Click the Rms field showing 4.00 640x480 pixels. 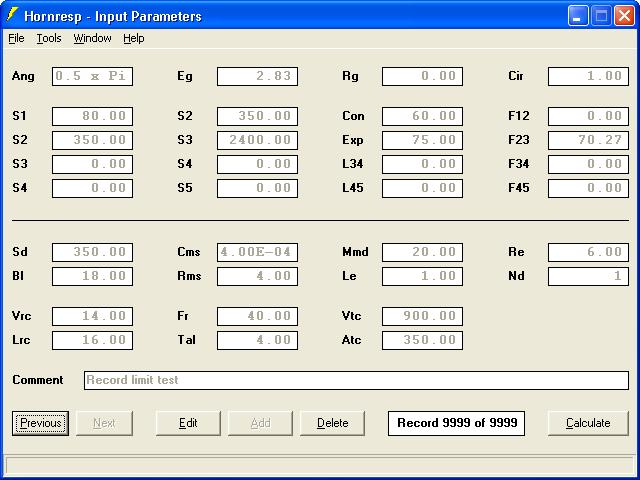pos(258,276)
